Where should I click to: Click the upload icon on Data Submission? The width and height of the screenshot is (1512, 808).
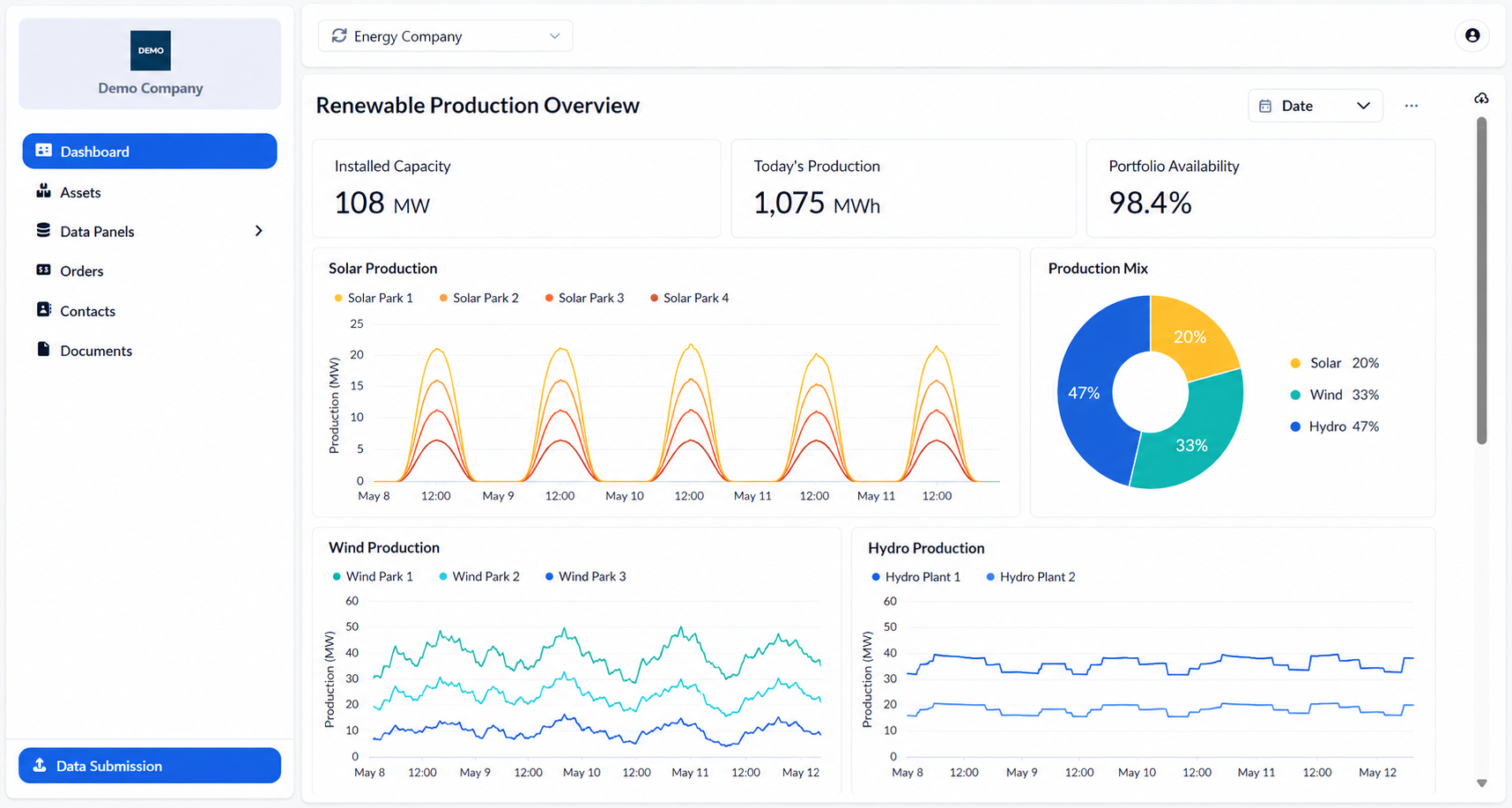tap(40, 765)
